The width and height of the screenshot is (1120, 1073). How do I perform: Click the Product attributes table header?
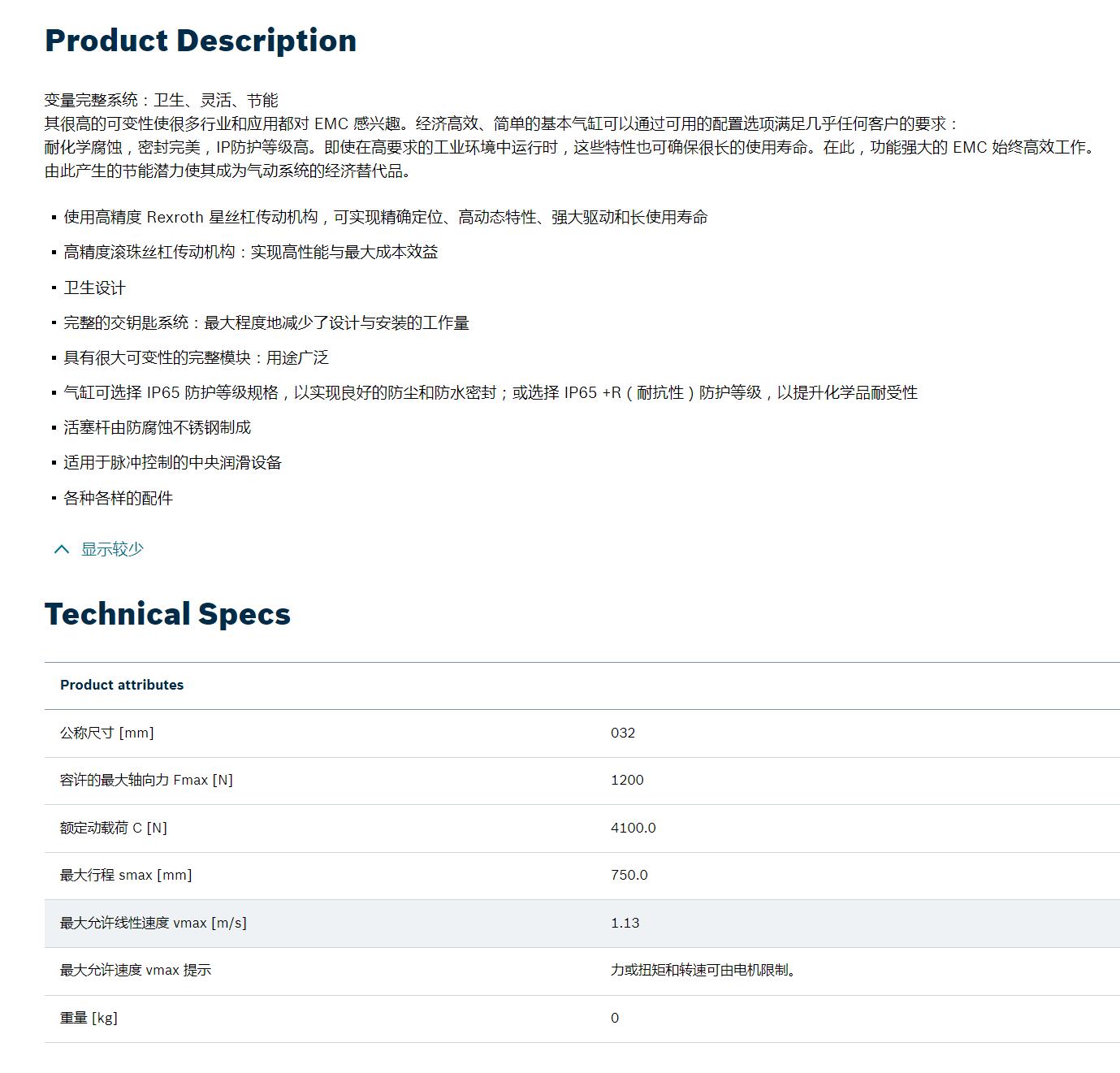122,685
